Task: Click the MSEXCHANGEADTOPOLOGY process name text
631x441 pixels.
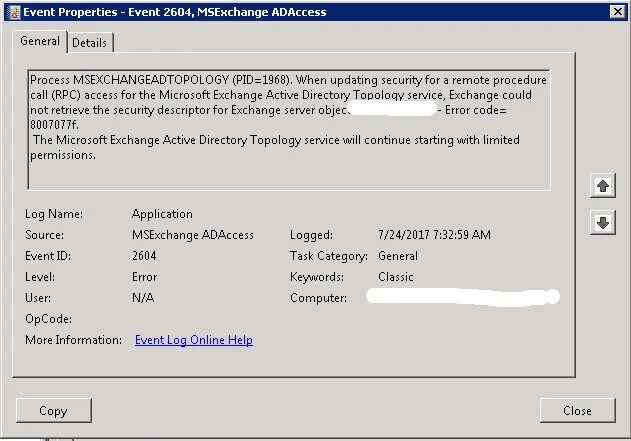Action: (151, 80)
